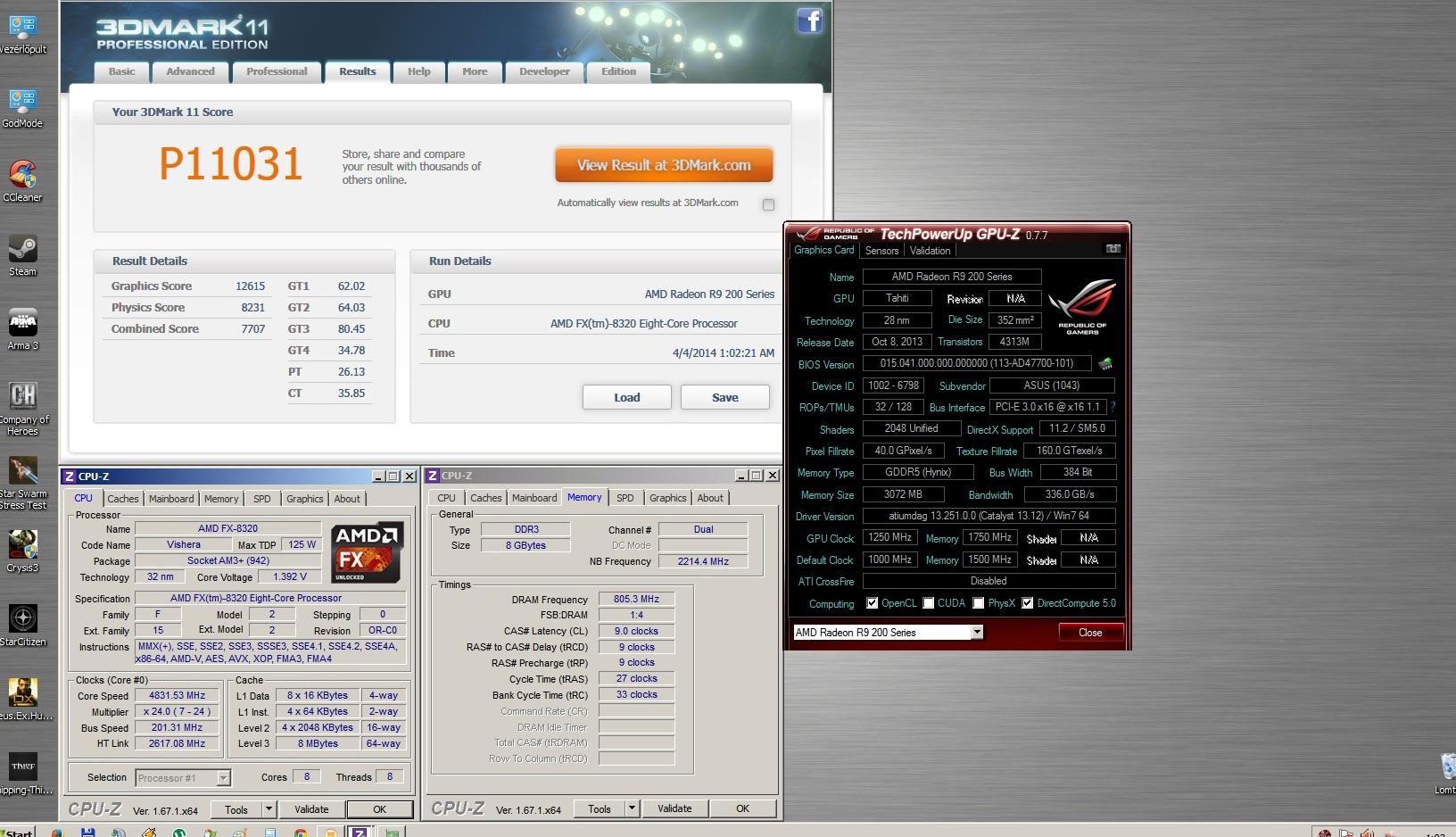Open the SPD tab in the CPU-Z window showing the Memory tab

click(625, 498)
